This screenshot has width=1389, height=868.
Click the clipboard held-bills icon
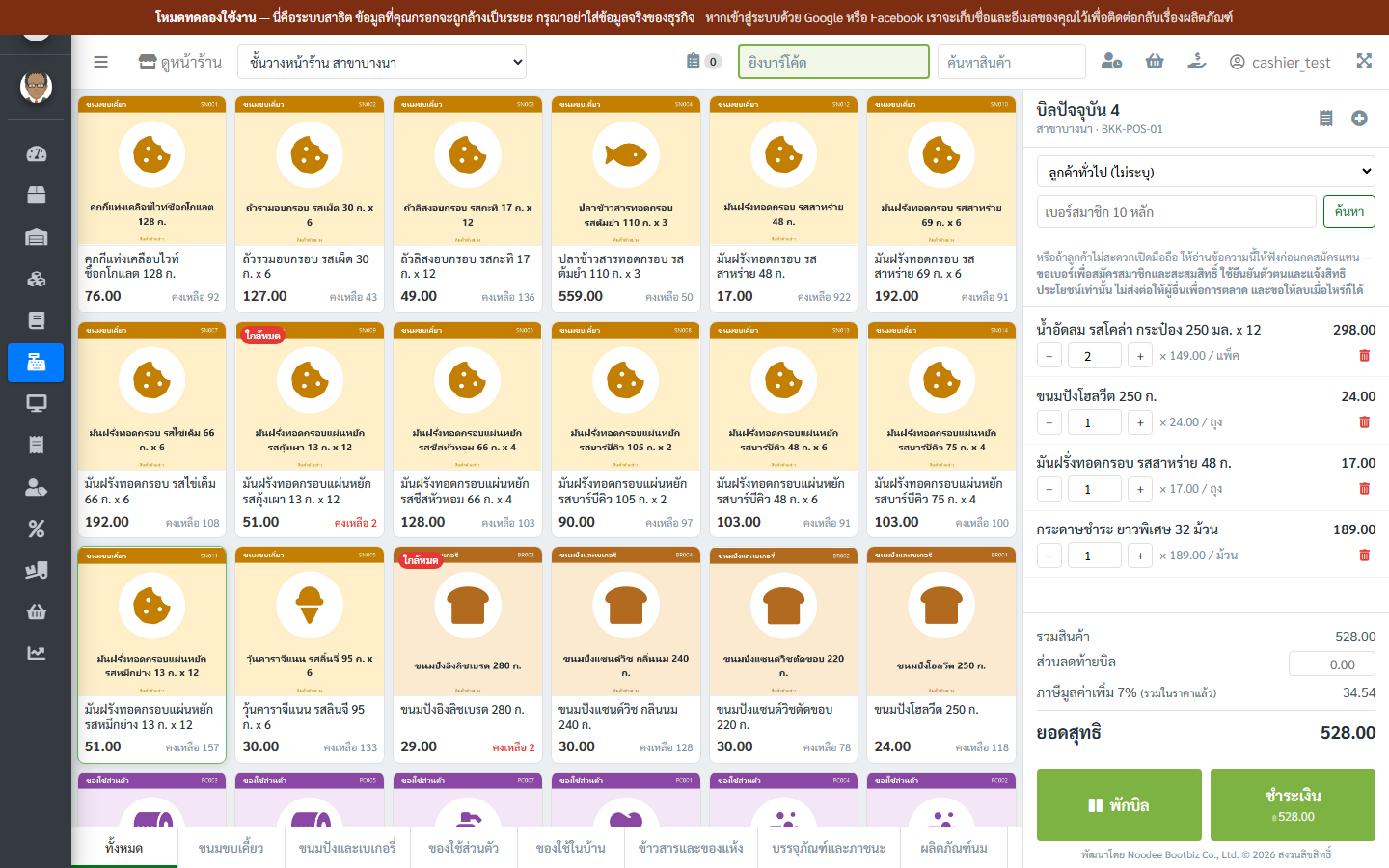tap(694, 61)
